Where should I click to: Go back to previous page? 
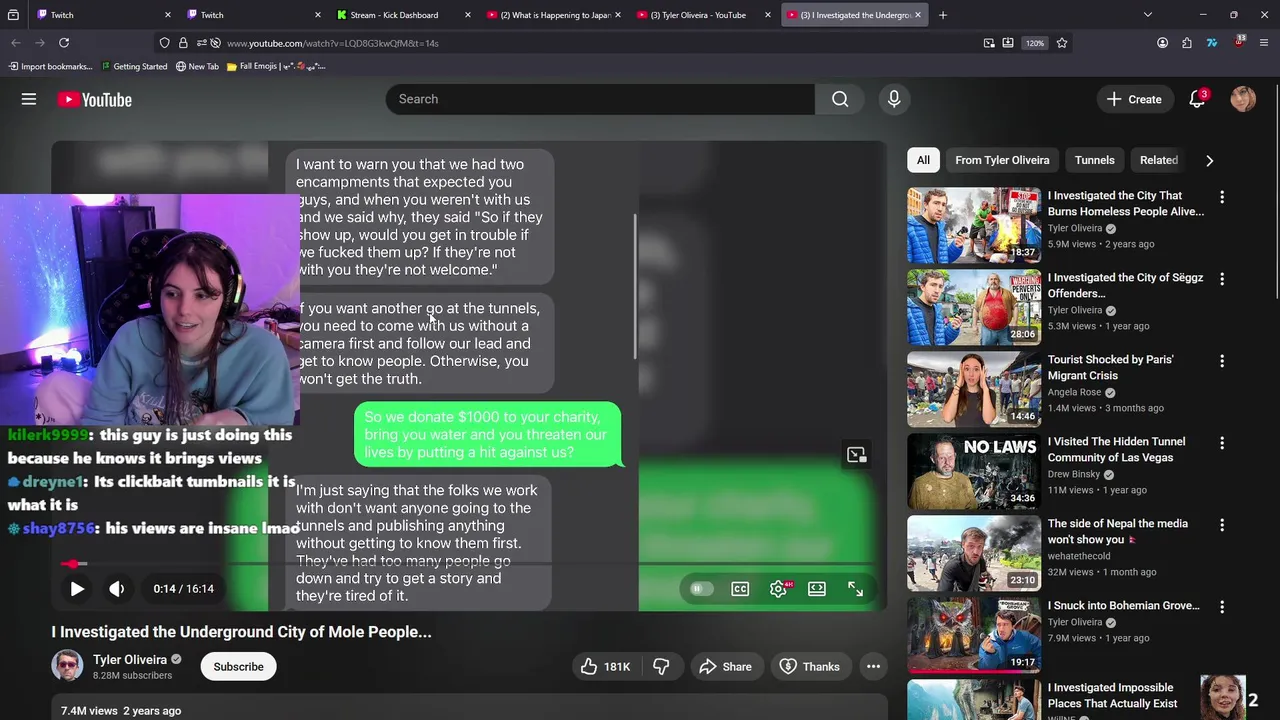pyautogui.click(x=16, y=43)
